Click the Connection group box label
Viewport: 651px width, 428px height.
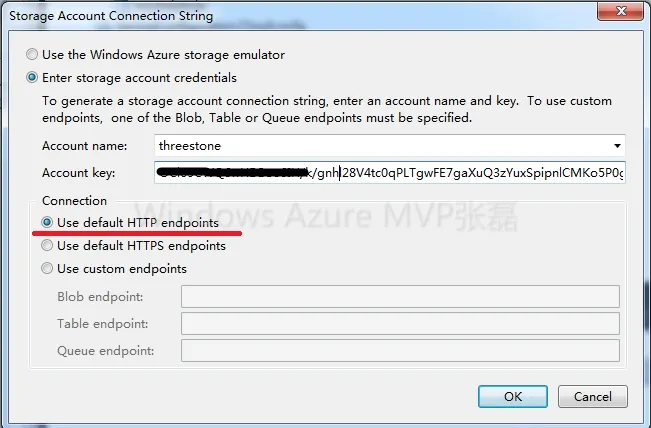(75, 201)
